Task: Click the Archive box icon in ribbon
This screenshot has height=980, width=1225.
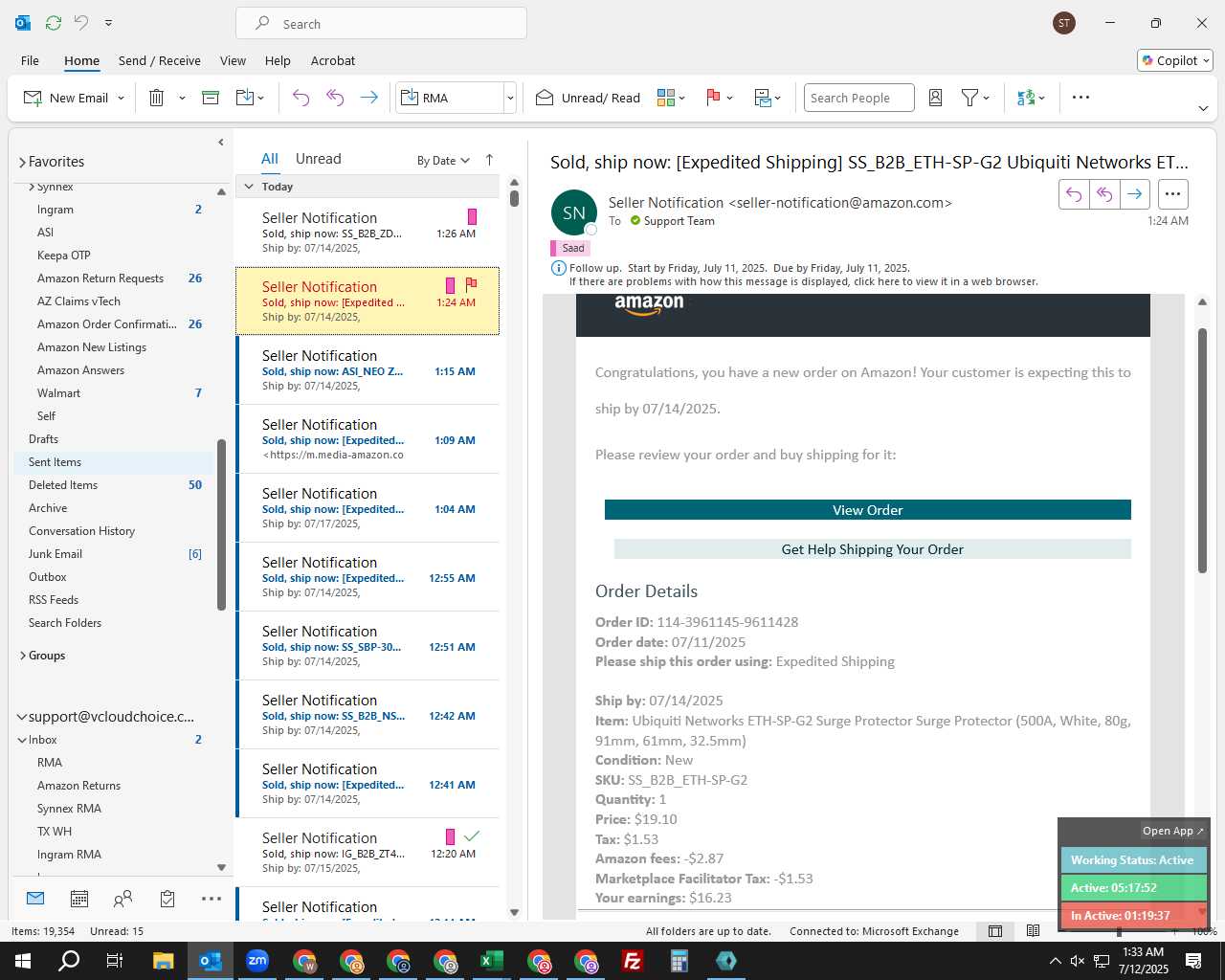Action: 211,98
